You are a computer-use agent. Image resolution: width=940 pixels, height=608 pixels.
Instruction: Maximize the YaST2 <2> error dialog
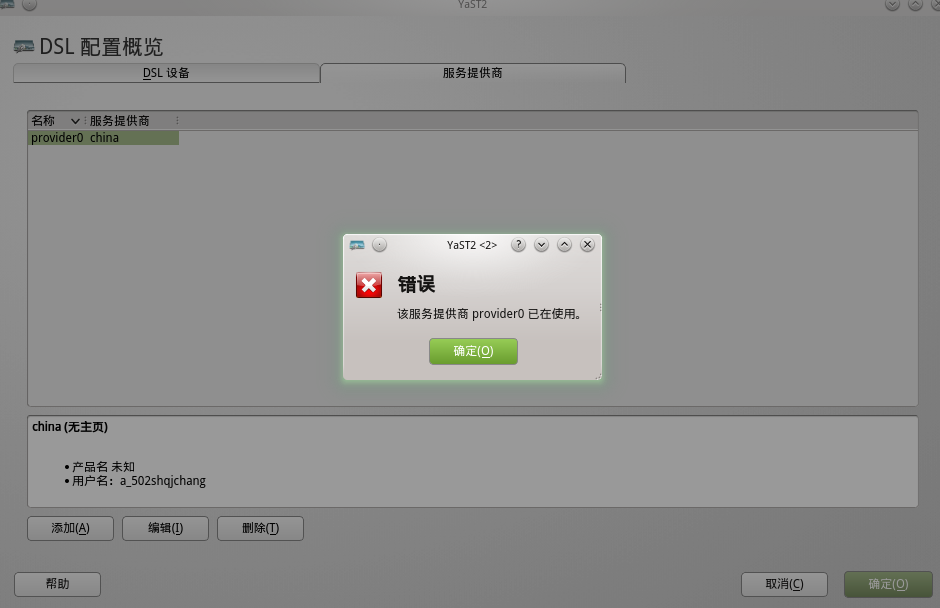pyautogui.click(x=564, y=245)
